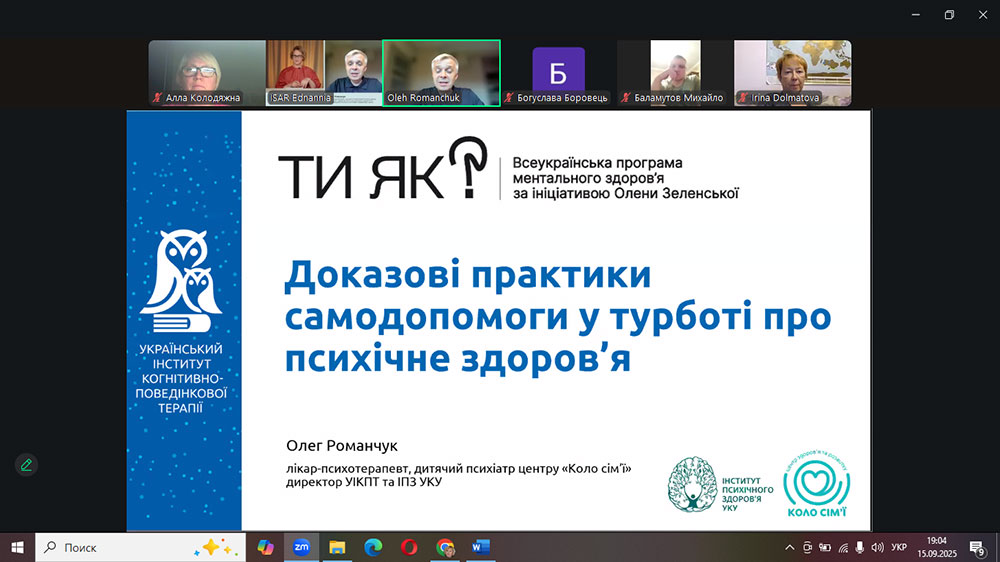Open Zoom from the taskbar
This screenshot has width=1000, height=562.
(301, 547)
